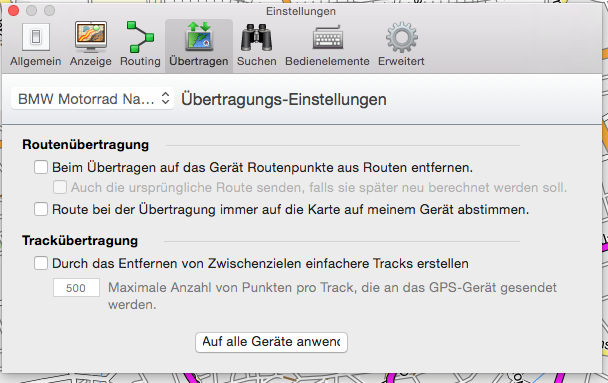Click the Suchen tab label
The height and width of the screenshot is (383, 608).
click(257, 61)
